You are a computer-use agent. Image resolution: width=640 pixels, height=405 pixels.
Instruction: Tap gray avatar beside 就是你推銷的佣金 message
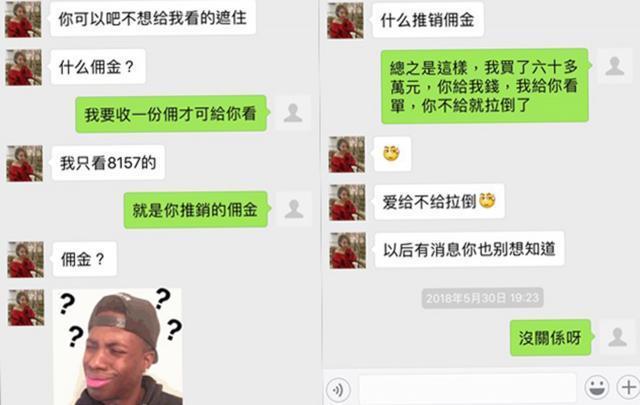tap(294, 209)
